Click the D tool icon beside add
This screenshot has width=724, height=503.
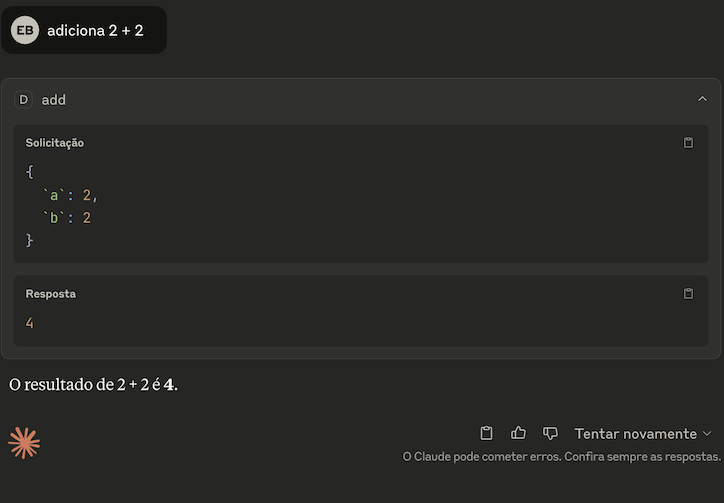[x=24, y=99]
